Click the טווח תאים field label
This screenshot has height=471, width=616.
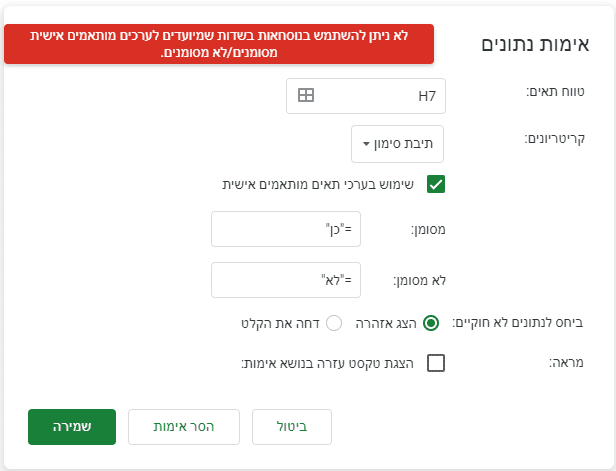(555, 92)
